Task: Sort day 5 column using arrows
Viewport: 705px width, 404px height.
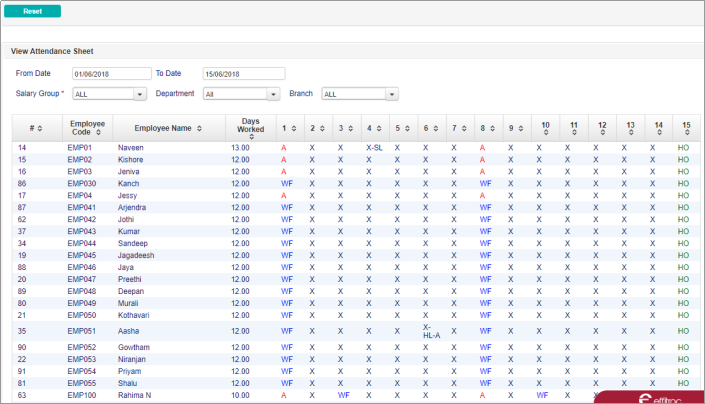Action: 407,129
